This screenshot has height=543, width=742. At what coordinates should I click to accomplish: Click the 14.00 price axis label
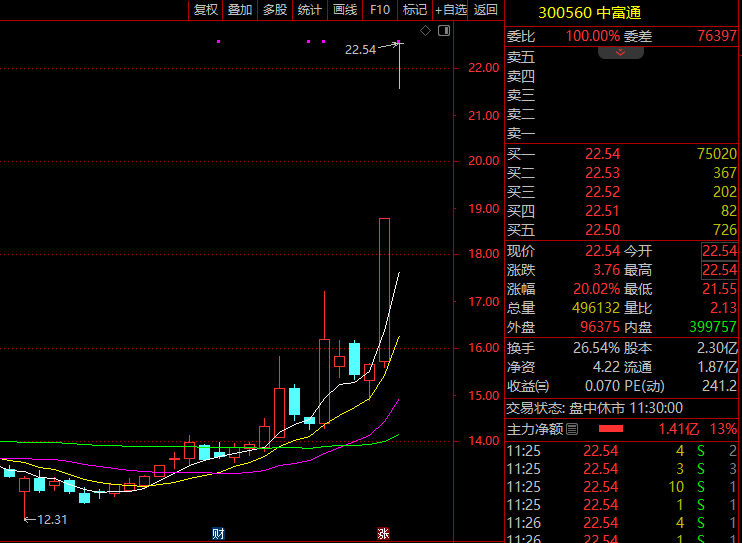tap(484, 441)
